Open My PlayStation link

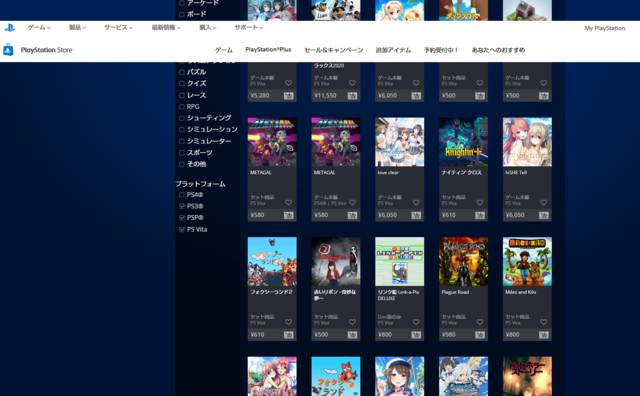coord(604,28)
